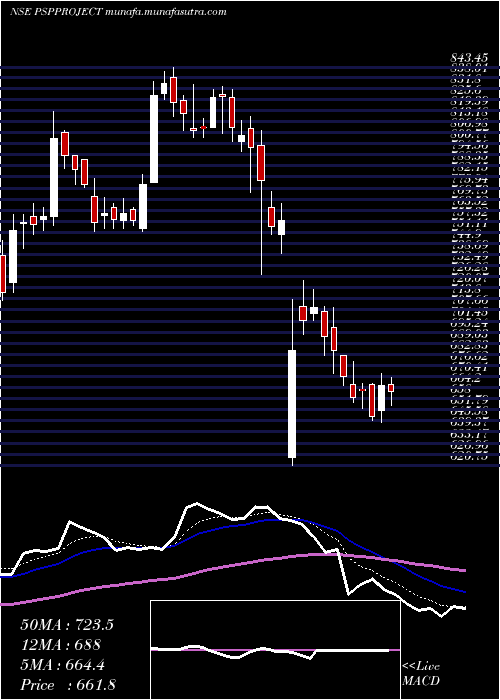Click the tall white gap-down candle
The width and height of the screenshot is (500, 700).
point(292,404)
